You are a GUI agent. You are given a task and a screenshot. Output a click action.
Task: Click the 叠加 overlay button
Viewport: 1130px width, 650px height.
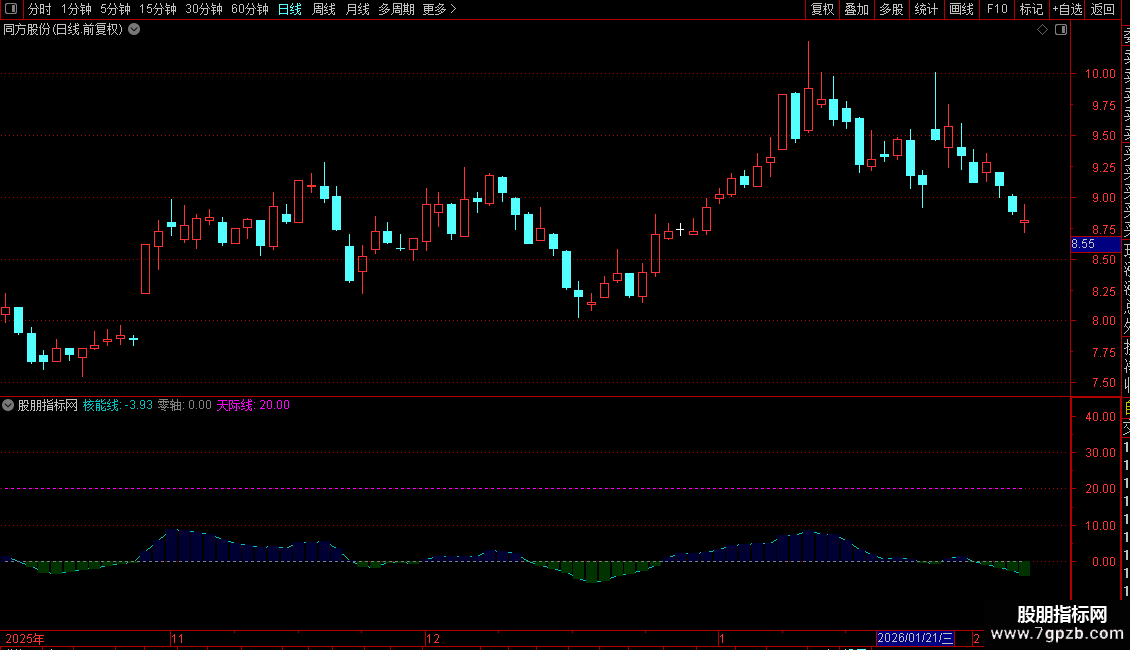click(x=857, y=9)
